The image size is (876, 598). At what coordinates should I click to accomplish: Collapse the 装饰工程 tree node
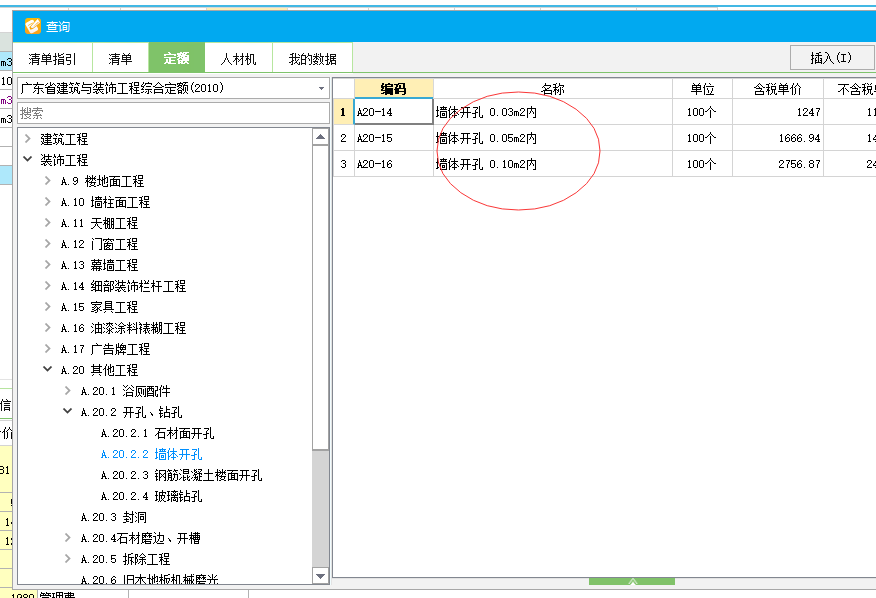click(x=28, y=160)
